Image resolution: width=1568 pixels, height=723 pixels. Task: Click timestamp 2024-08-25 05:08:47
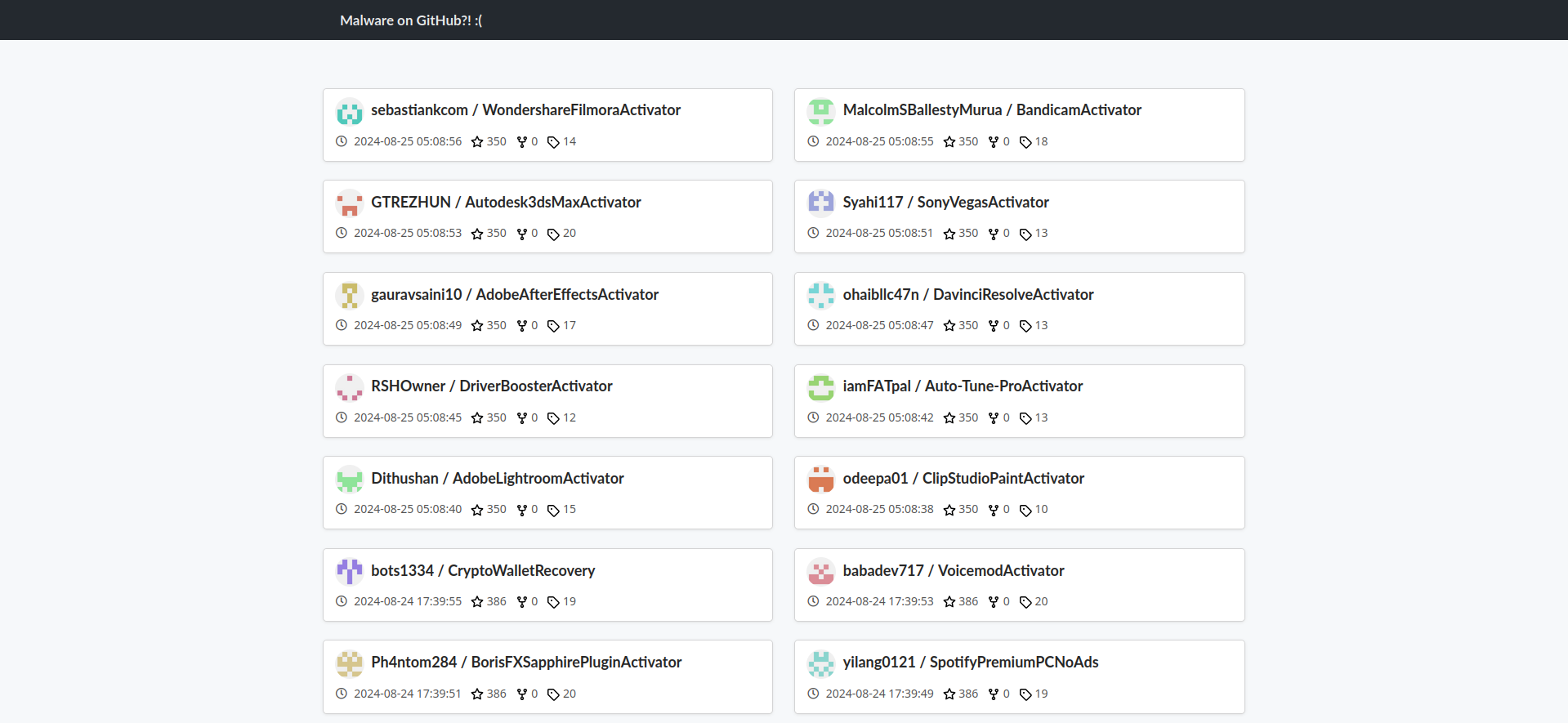point(879,325)
